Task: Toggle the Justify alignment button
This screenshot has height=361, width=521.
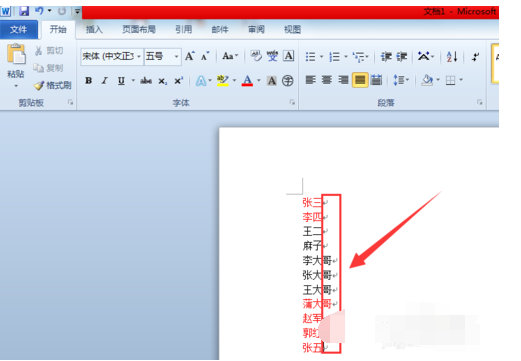Action: (x=360, y=80)
